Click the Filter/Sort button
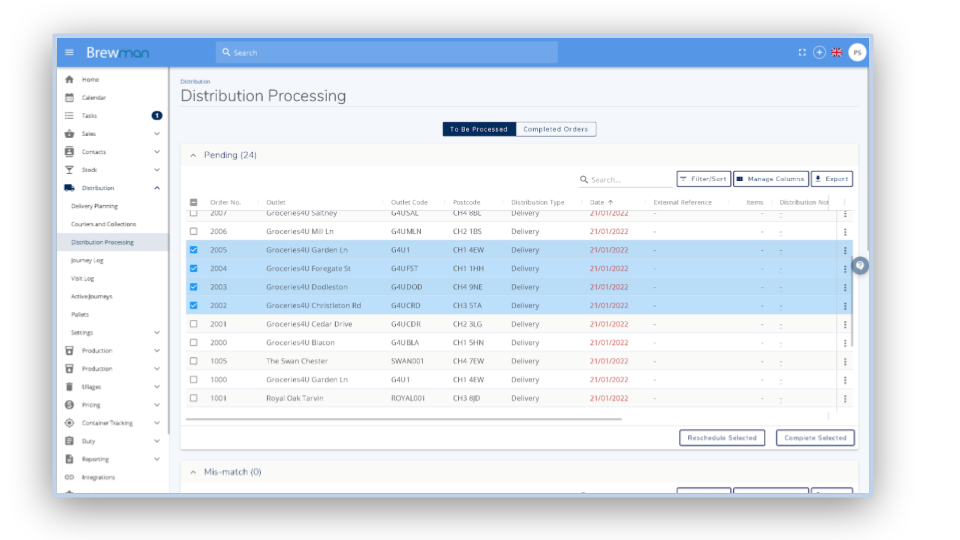The width and height of the screenshot is (960, 540). (703, 179)
